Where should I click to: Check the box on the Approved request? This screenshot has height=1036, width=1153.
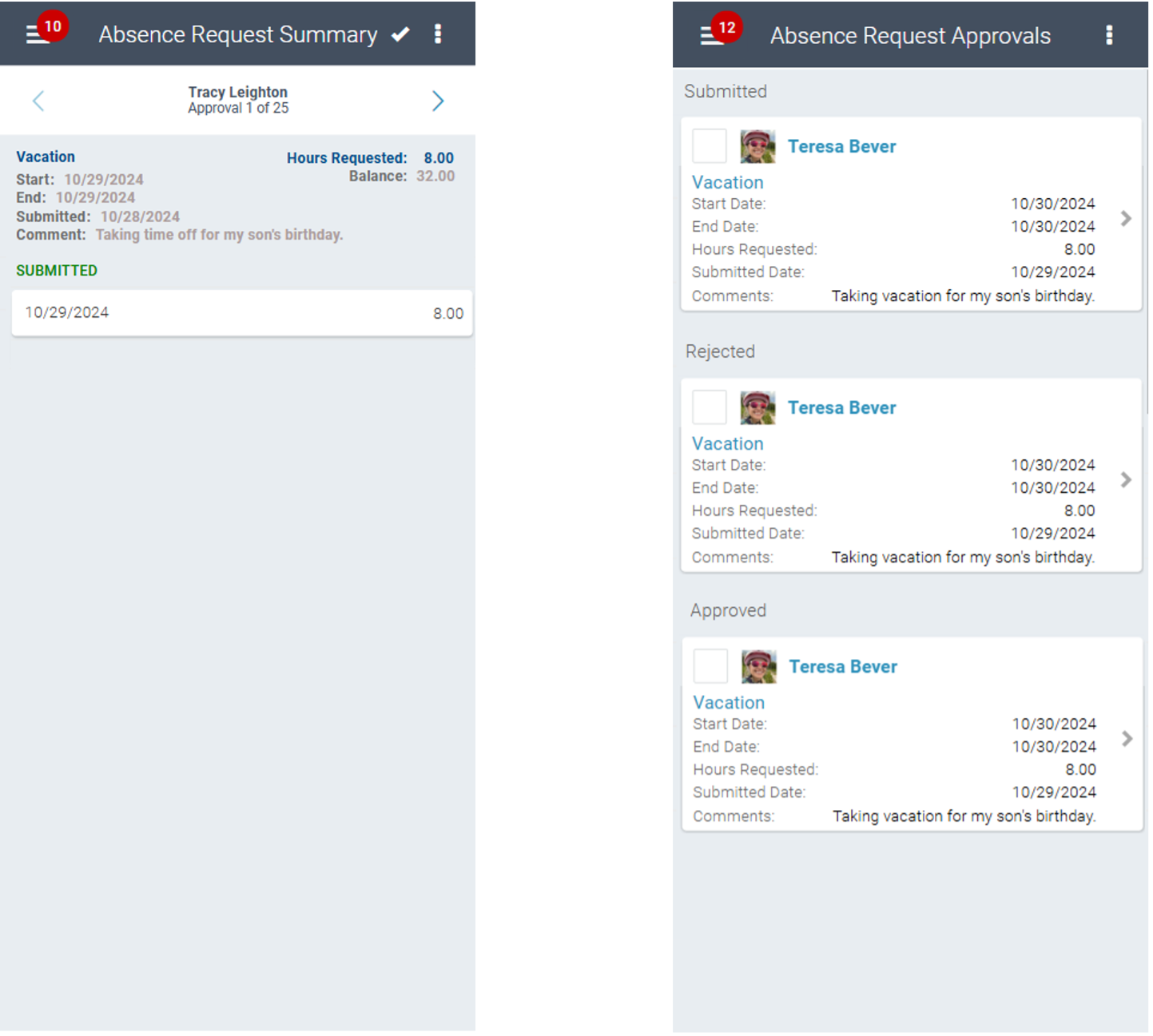pyautogui.click(x=710, y=666)
